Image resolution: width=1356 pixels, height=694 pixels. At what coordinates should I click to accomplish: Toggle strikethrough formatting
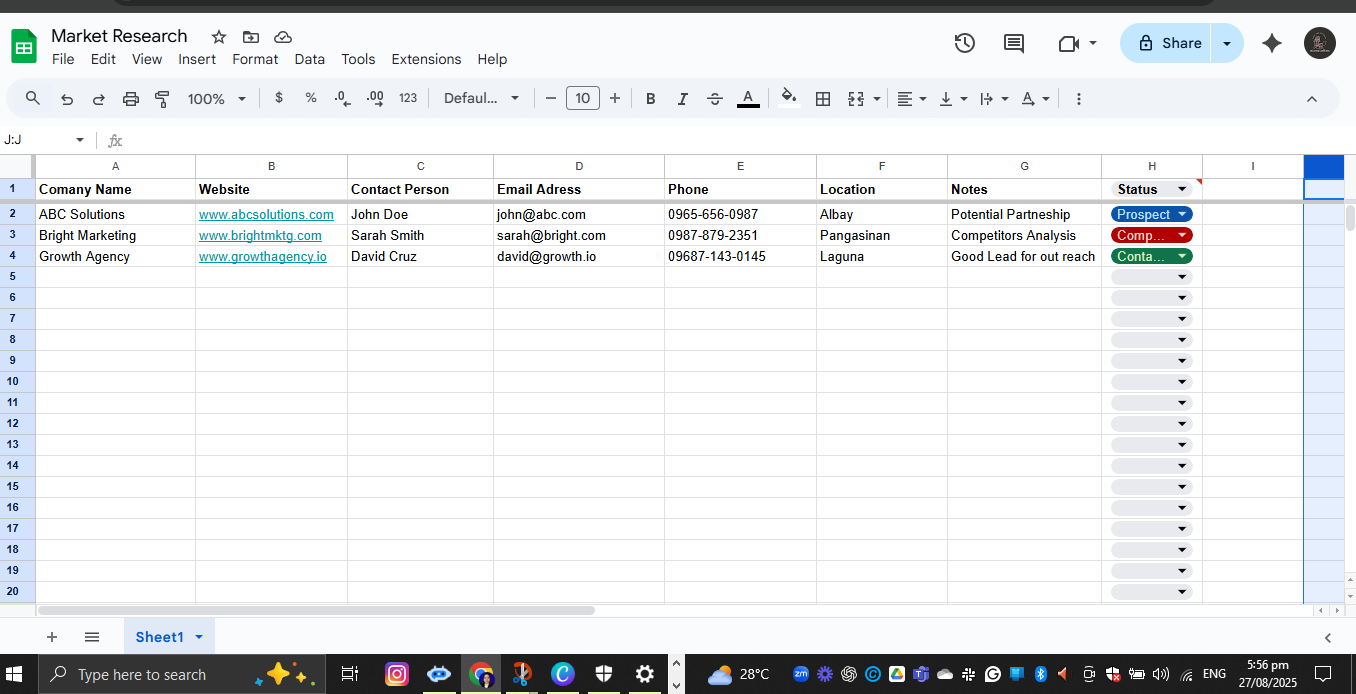[x=715, y=99]
